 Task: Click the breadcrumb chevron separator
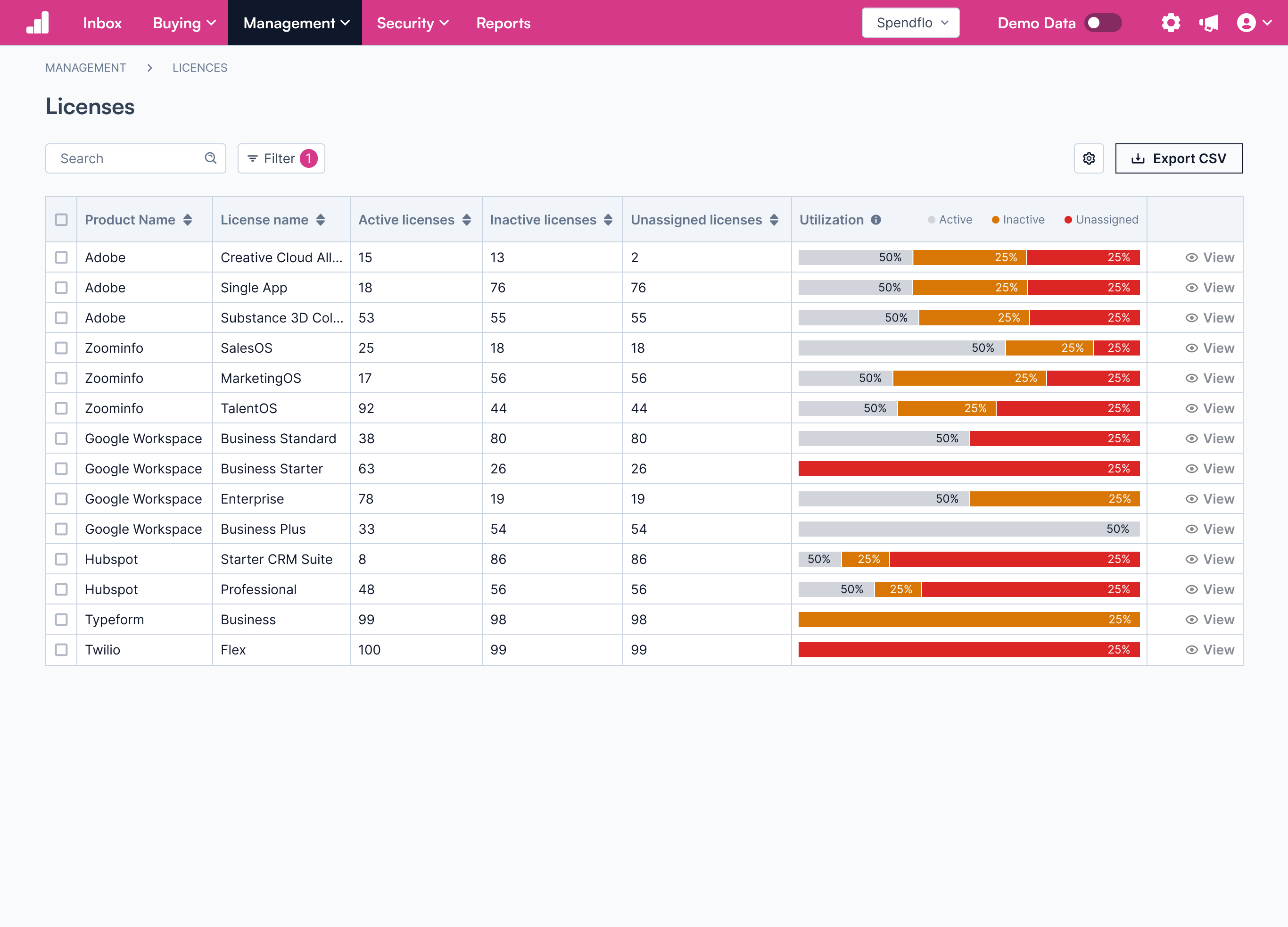coord(149,67)
